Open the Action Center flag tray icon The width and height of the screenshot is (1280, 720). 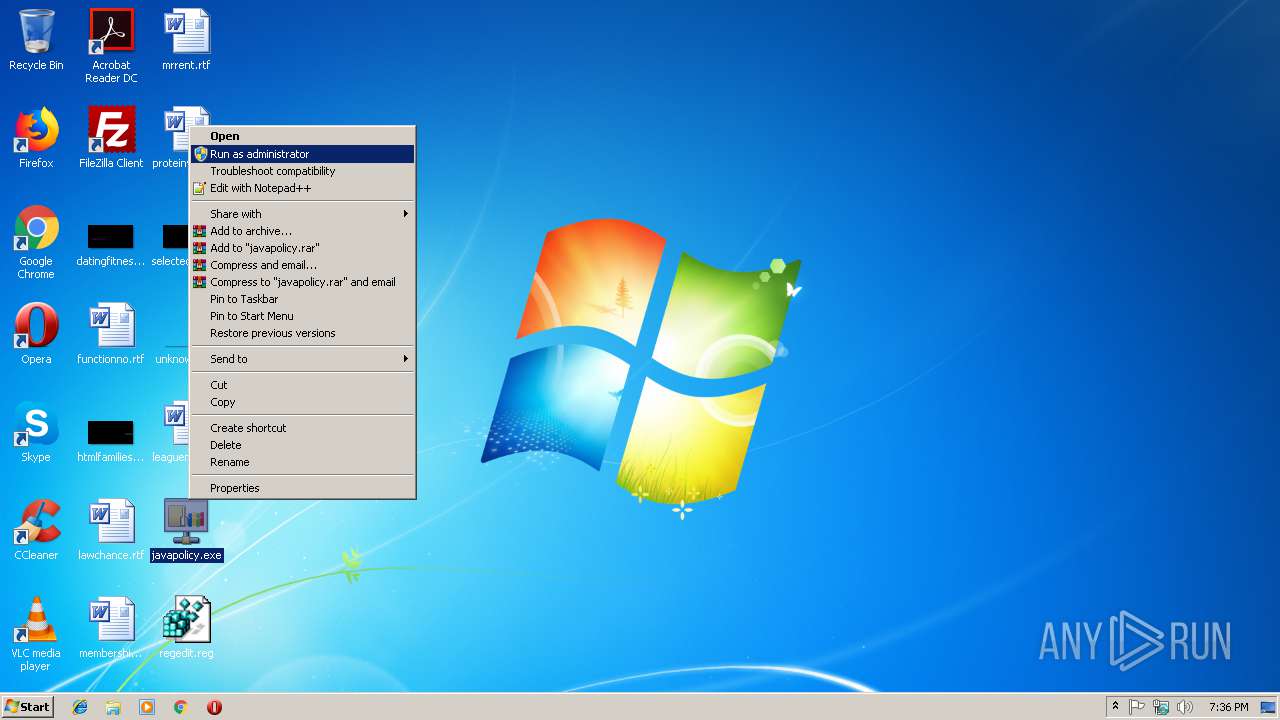tap(1137, 707)
